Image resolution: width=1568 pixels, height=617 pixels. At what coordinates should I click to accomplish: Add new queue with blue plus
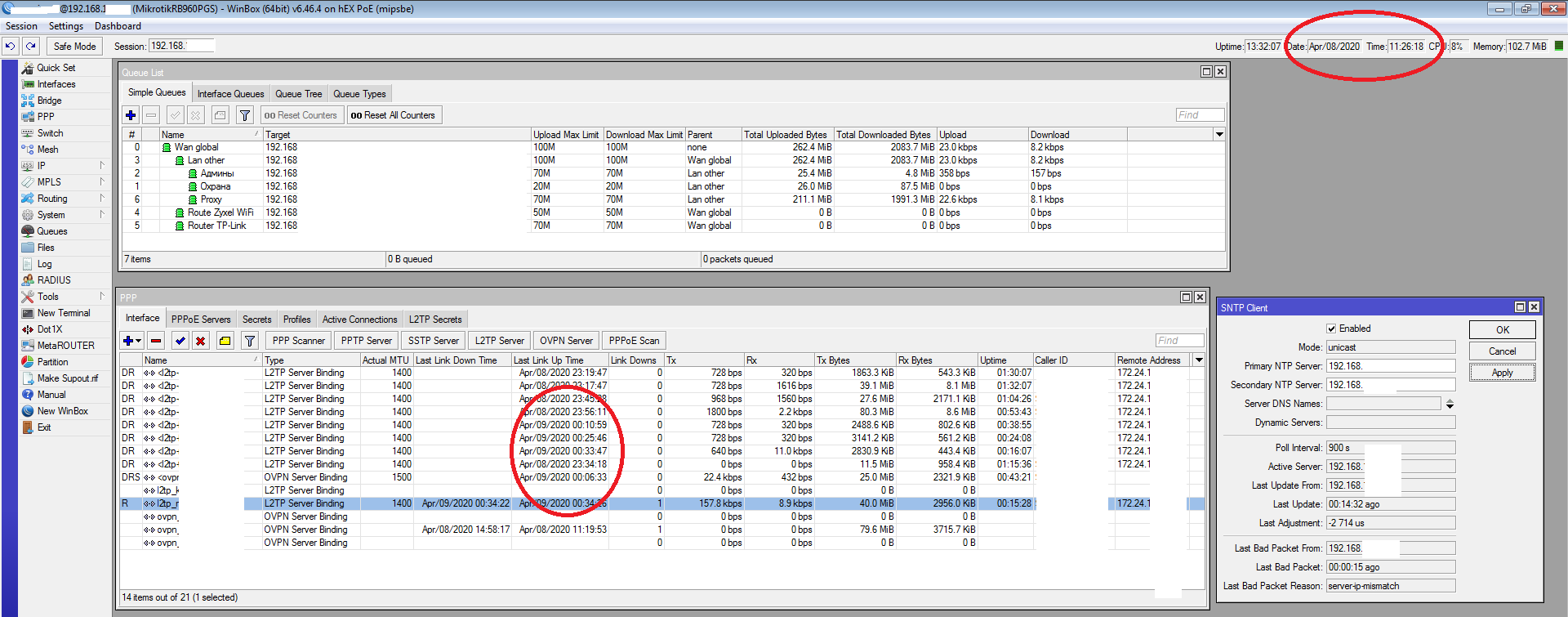coord(131,115)
